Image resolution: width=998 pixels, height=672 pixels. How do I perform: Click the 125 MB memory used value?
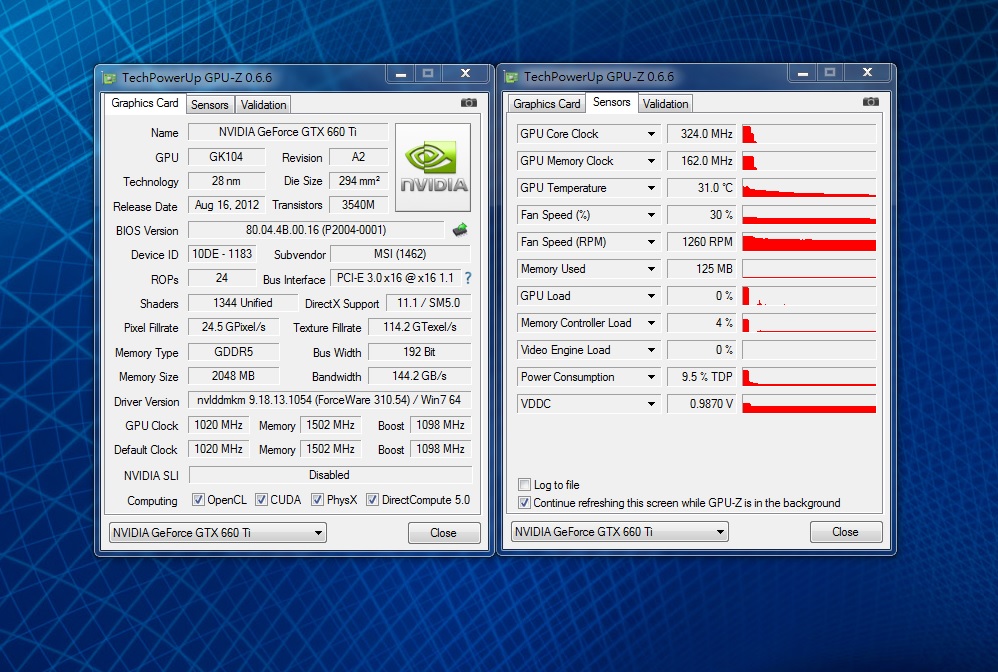click(x=701, y=269)
